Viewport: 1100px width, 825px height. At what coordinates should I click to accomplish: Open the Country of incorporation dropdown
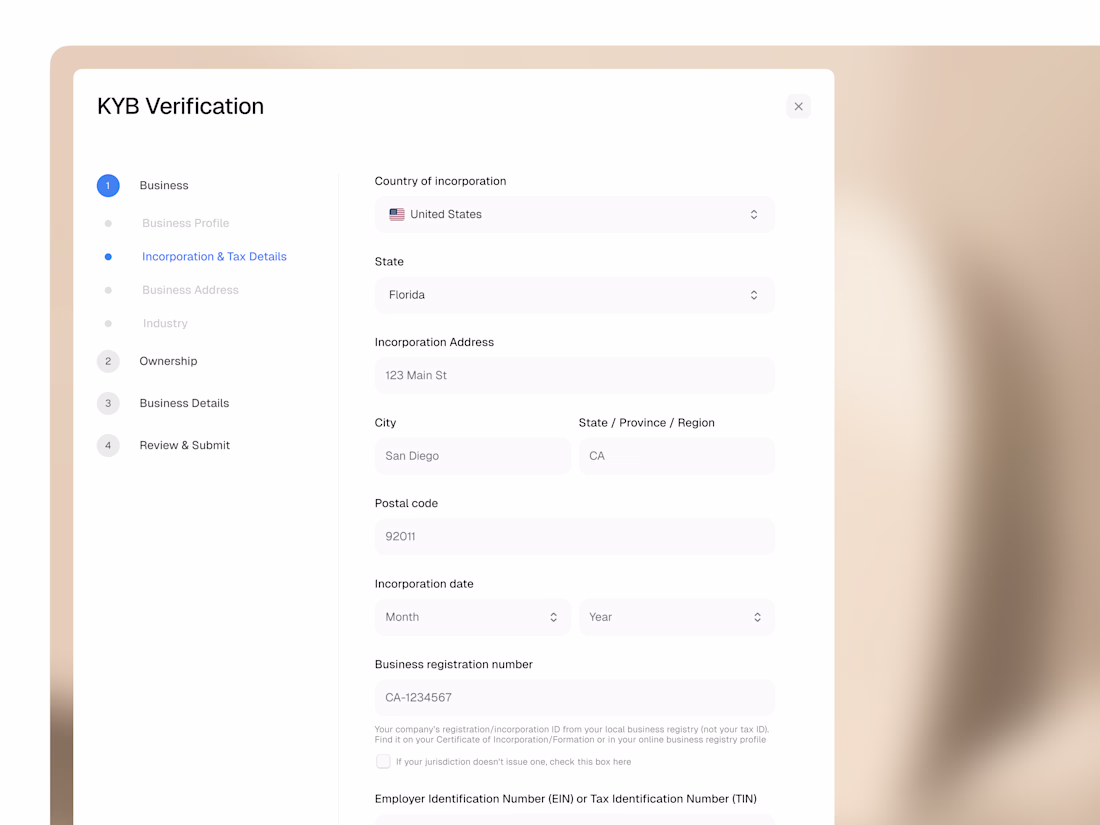point(574,214)
